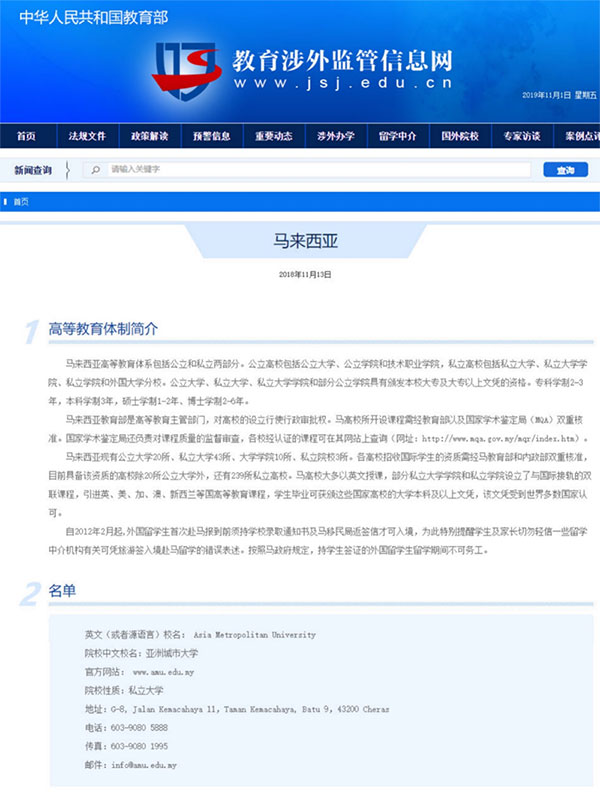Open the 重要动态 menu item

pos(274,136)
